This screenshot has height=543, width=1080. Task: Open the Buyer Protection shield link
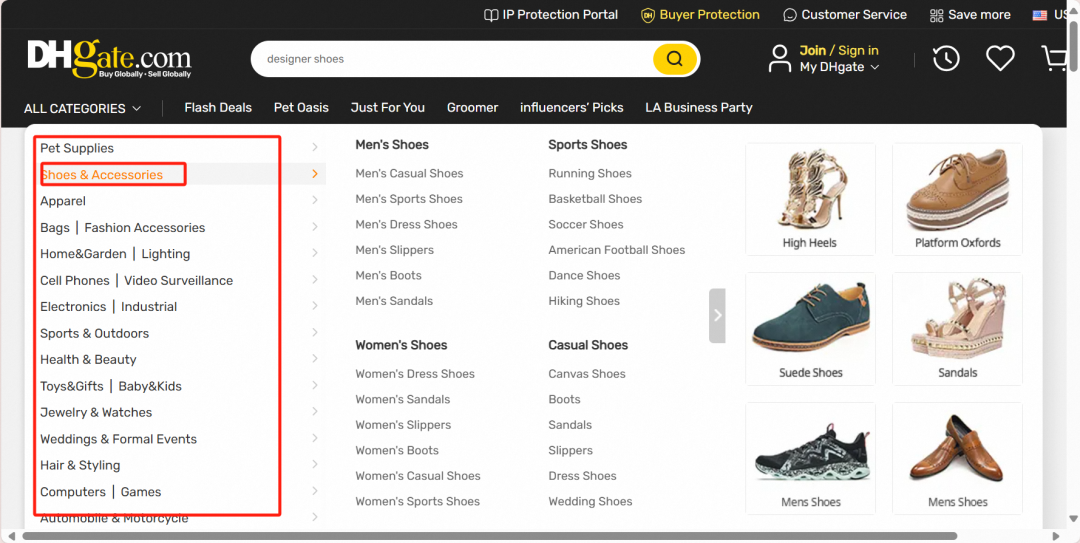tap(700, 15)
